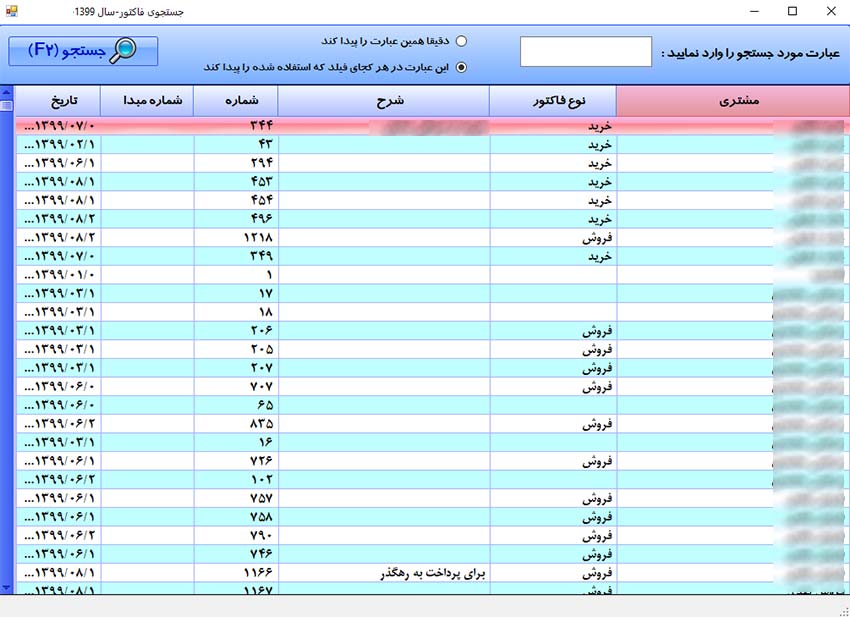Viewport: 850px width, 617px height.
Task: Select invoice number ۱۷ cell
Action: 236,293
